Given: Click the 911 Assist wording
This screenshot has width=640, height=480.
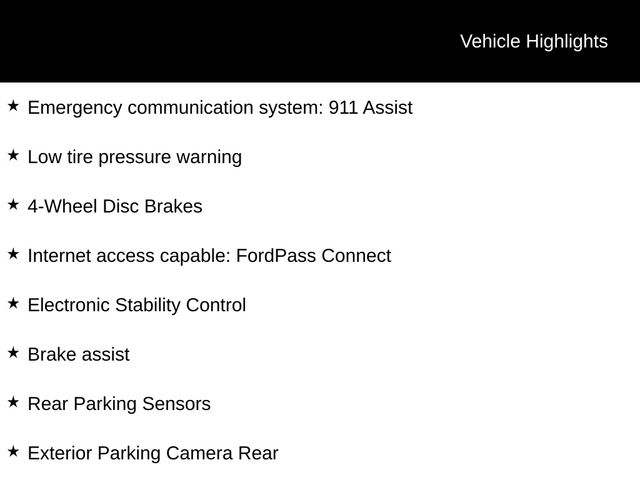Looking at the screenshot, I should 371,108.
